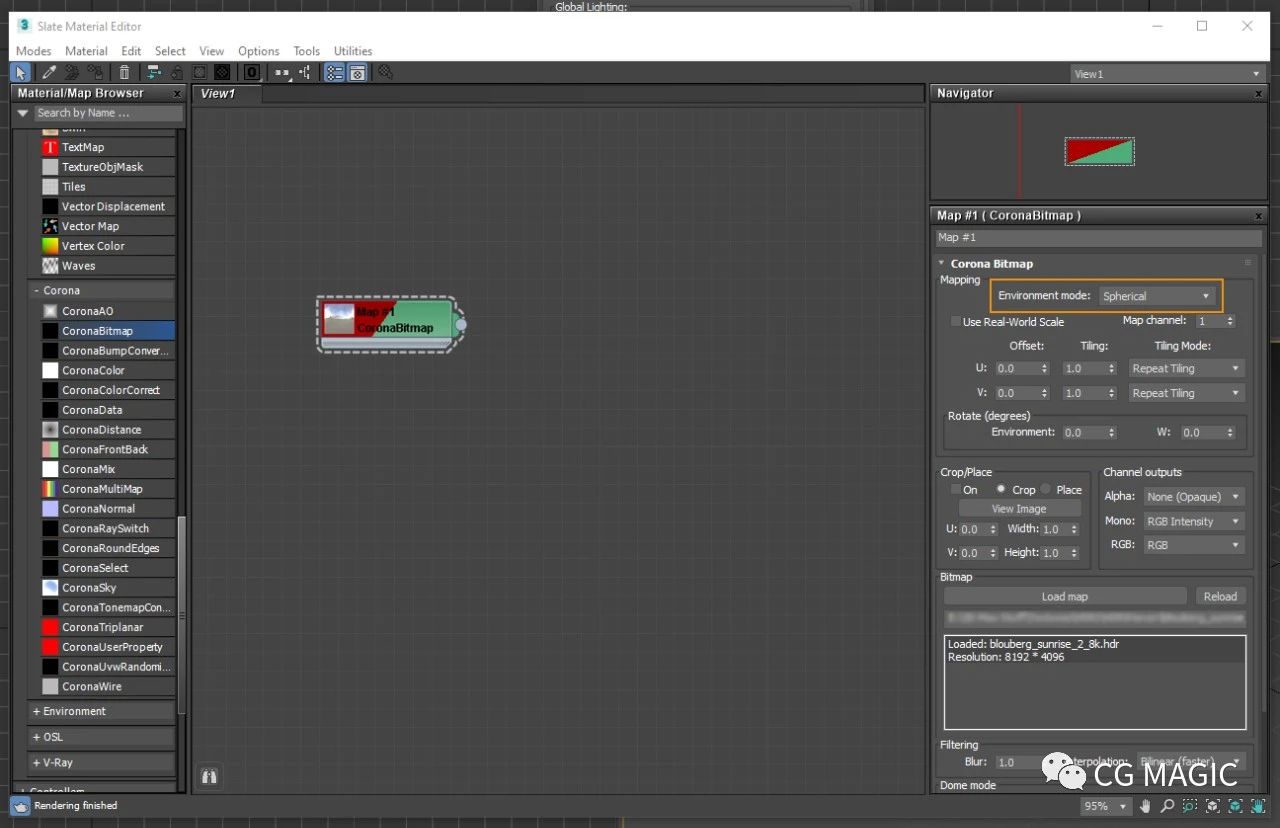Open the Modes menu
Viewport: 1280px width, 828px height.
pyautogui.click(x=33, y=51)
